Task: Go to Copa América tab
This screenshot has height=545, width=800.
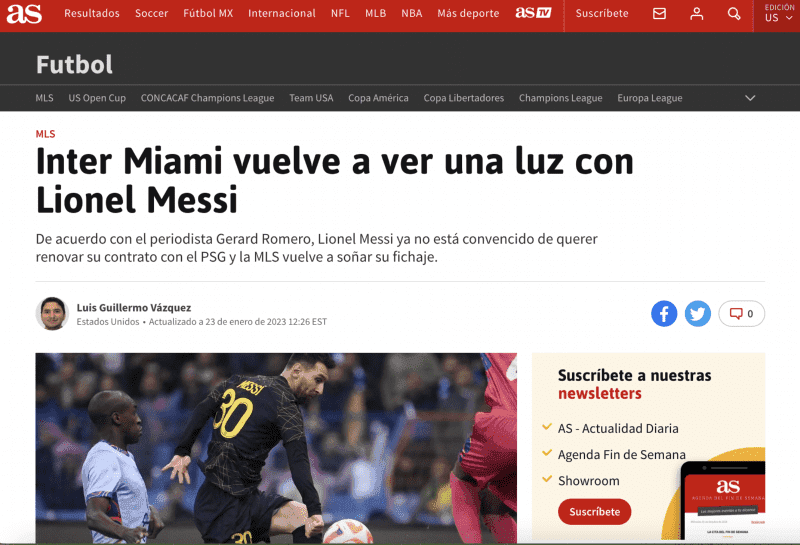Action: [x=378, y=98]
